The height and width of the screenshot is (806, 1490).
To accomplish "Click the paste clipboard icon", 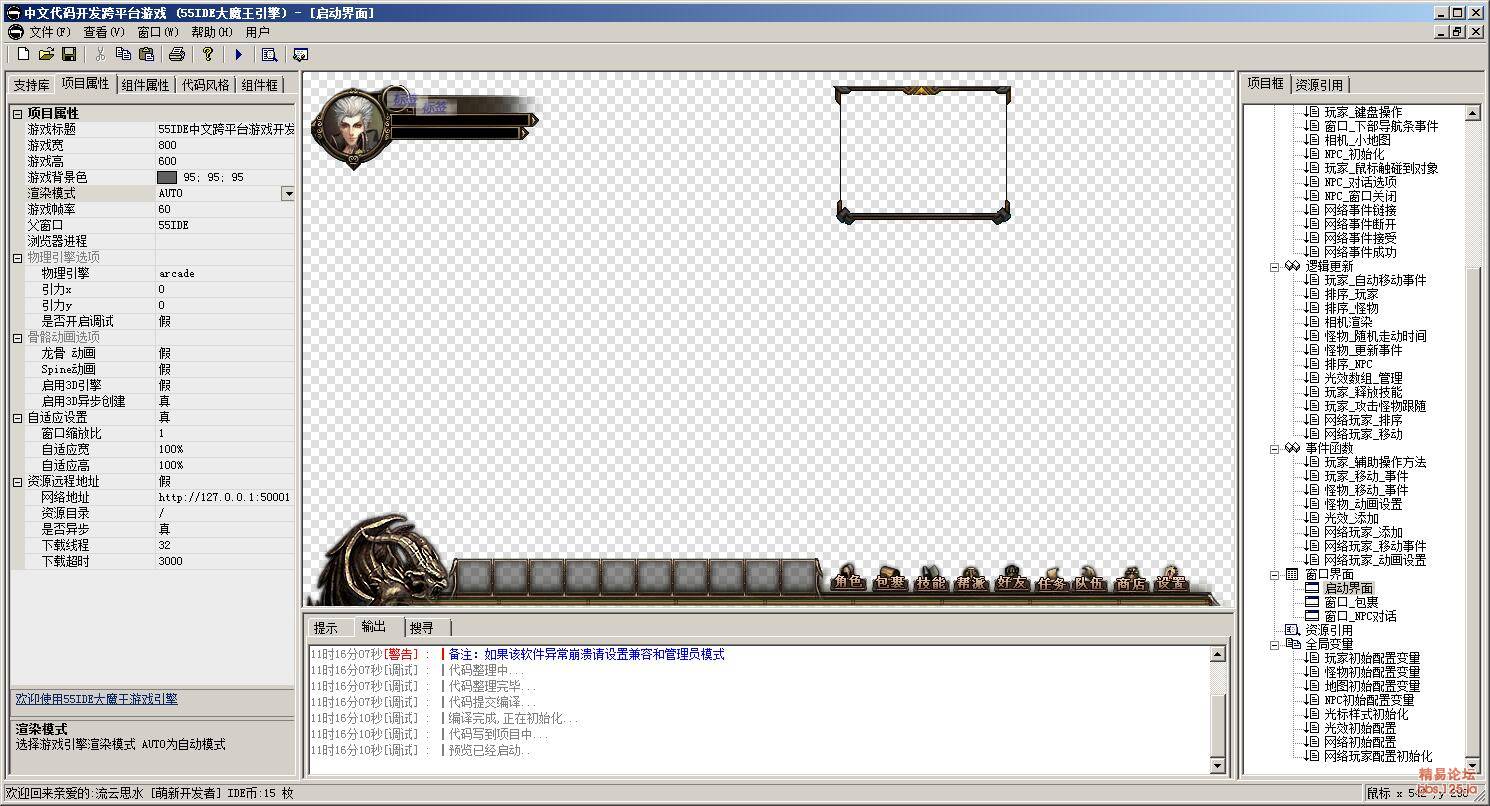I will 146,54.
